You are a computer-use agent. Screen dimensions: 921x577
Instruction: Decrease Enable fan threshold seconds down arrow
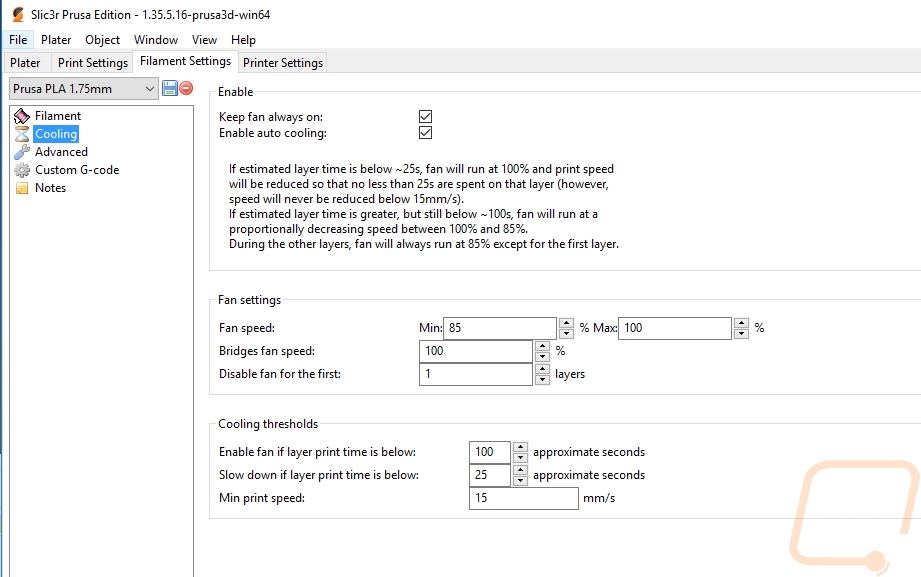tap(520, 458)
